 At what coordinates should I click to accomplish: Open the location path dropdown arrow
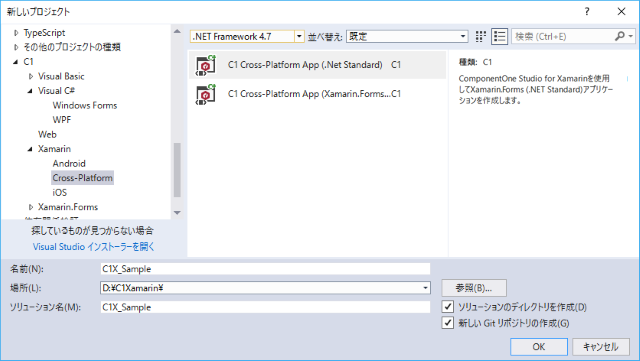(x=425, y=288)
